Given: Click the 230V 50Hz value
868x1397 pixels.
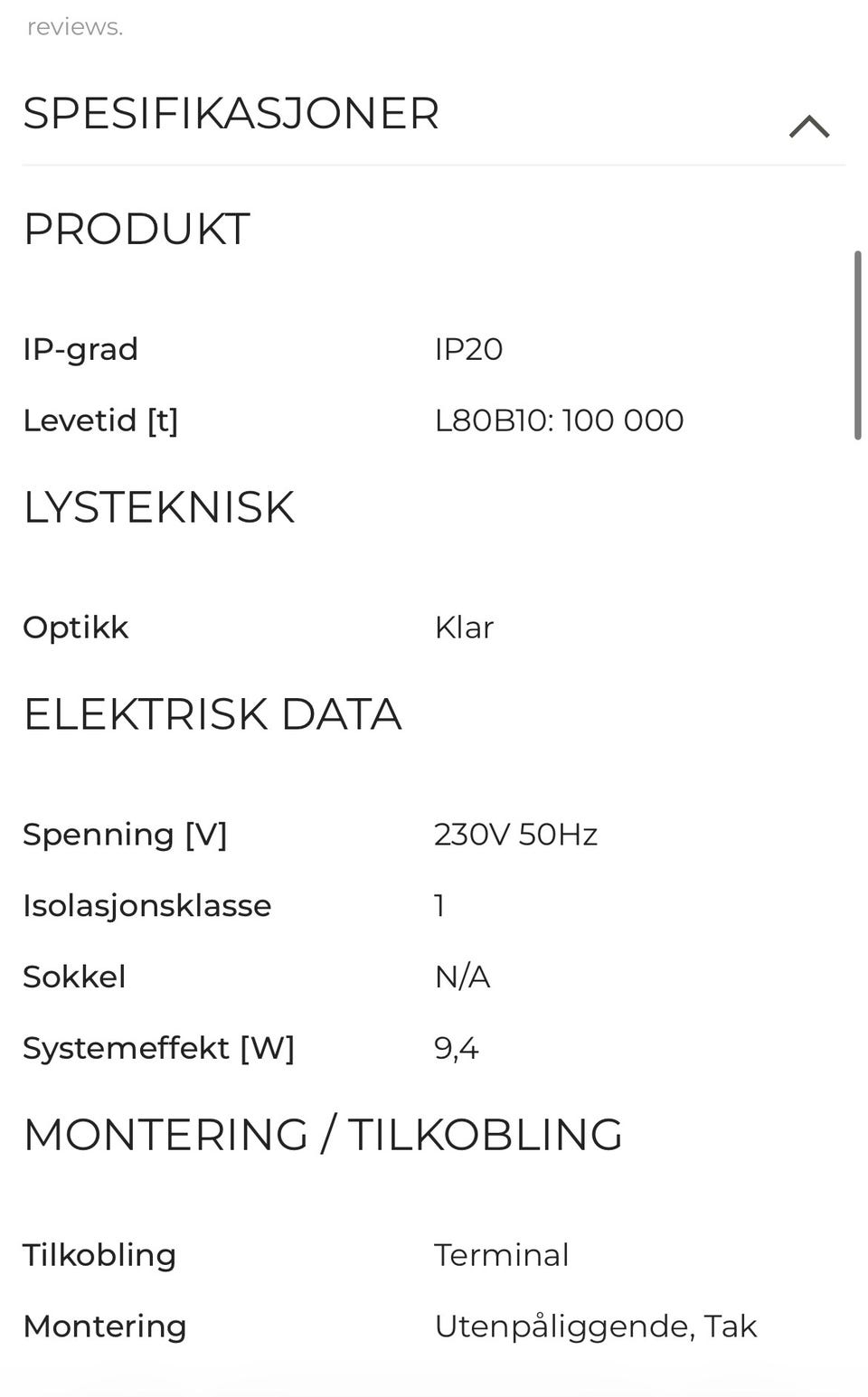Looking at the screenshot, I should (x=515, y=835).
